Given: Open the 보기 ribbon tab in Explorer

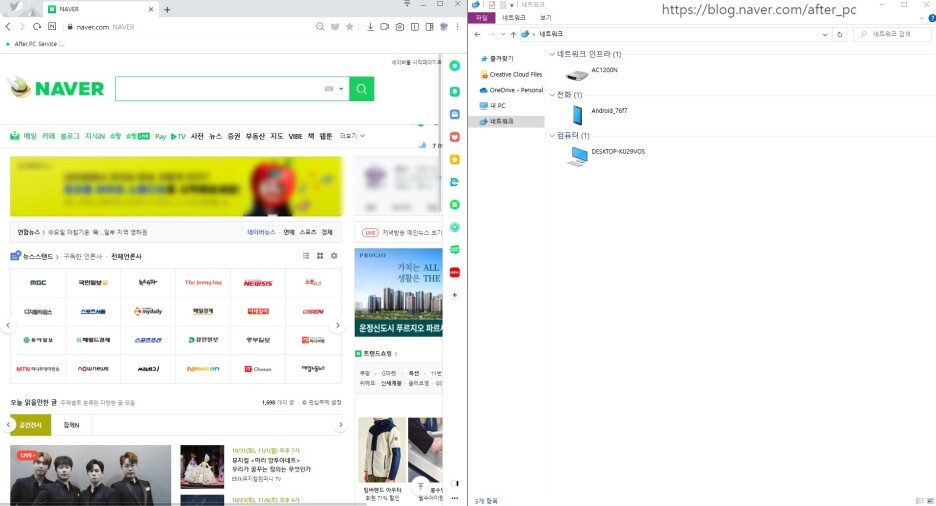Looking at the screenshot, I should click(x=546, y=18).
